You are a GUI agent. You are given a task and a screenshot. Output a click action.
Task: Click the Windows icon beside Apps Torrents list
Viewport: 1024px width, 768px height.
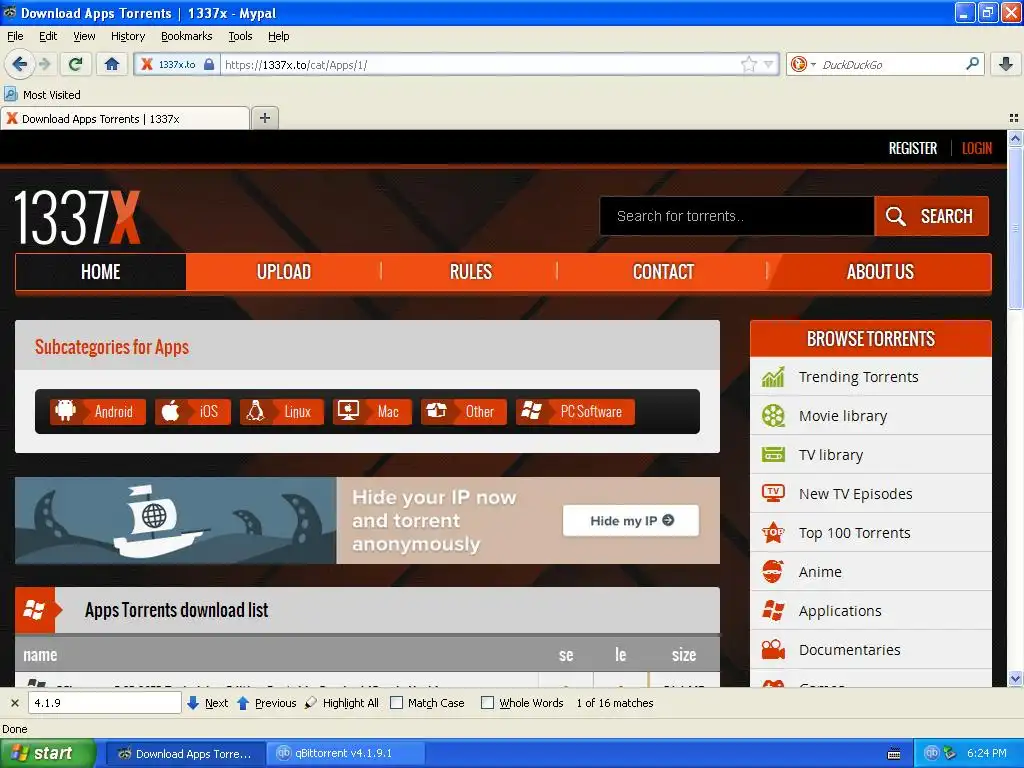pos(35,610)
